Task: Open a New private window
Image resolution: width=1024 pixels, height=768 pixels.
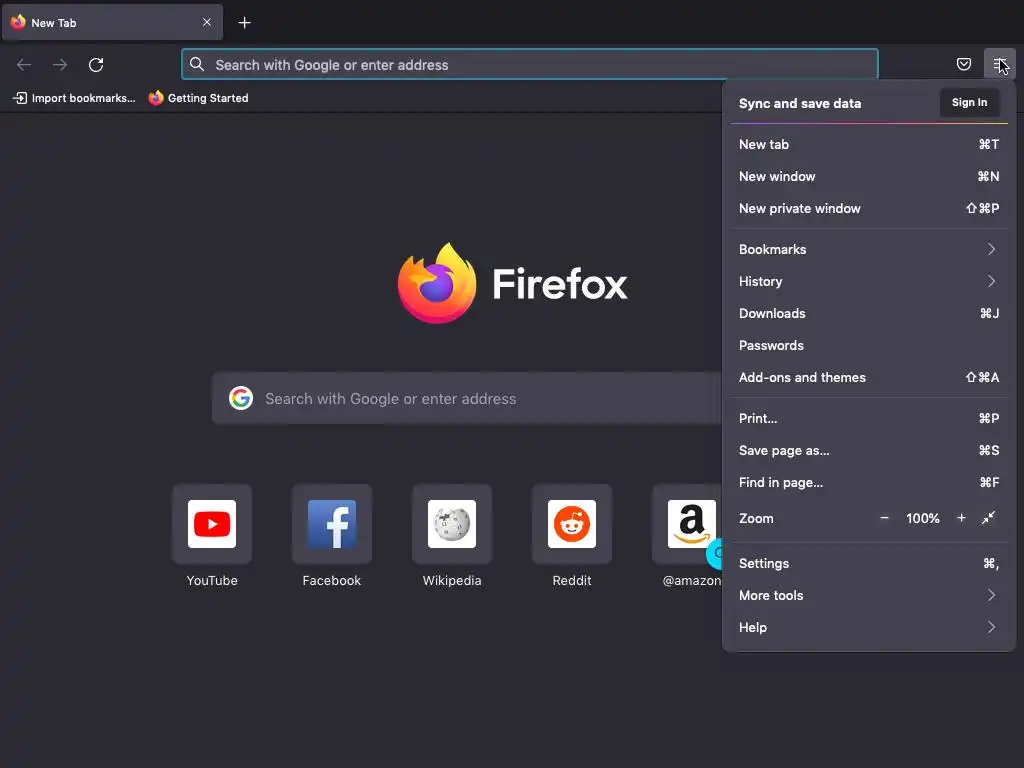Action: coord(869,208)
